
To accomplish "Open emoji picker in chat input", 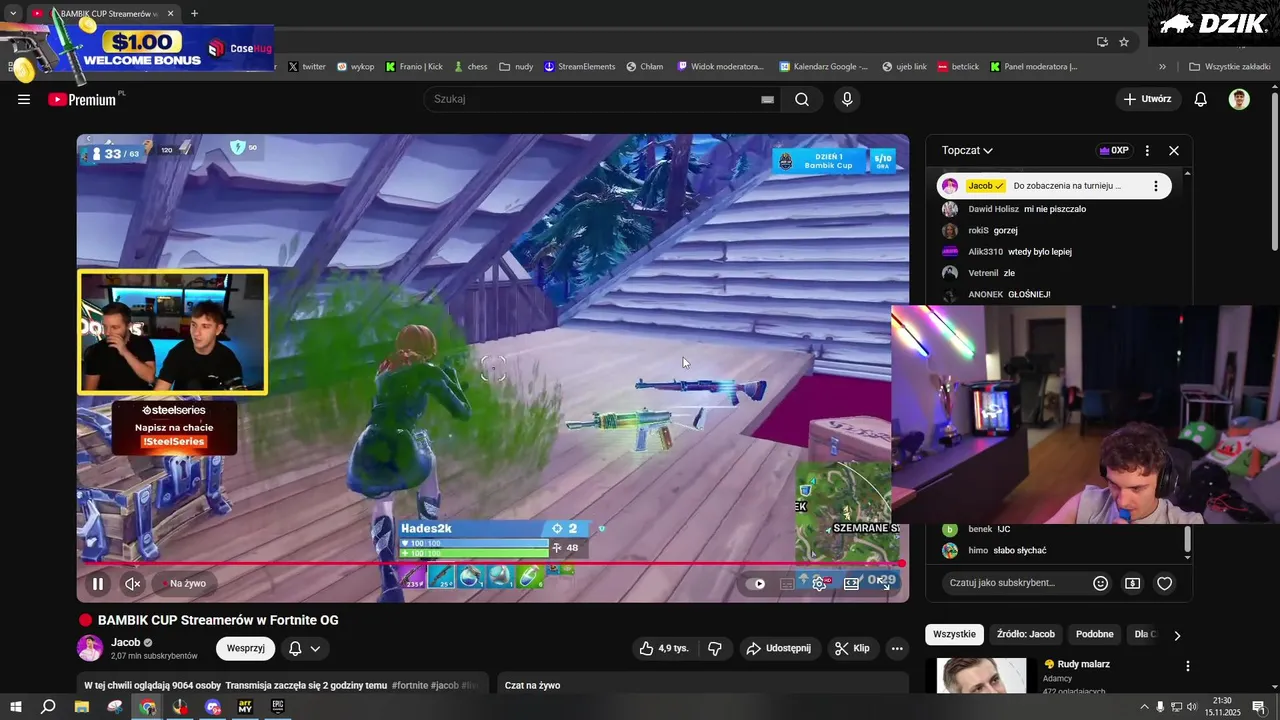I will pyautogui.click(x=1100, y=583).
